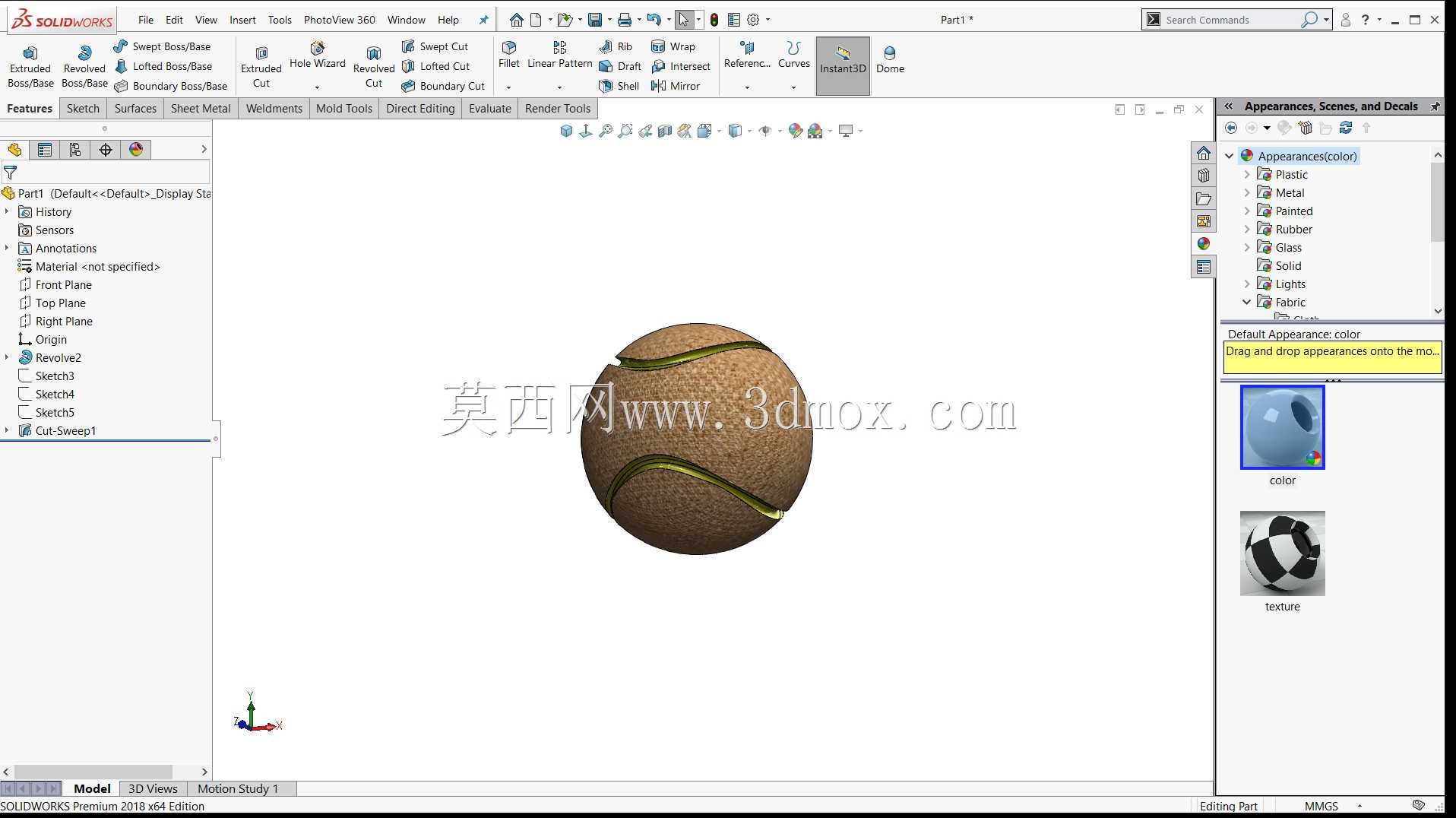Expand the History folder
The height and width of the screenshot is (818, 1456).
pyautogui.click(x=7, y=211)
